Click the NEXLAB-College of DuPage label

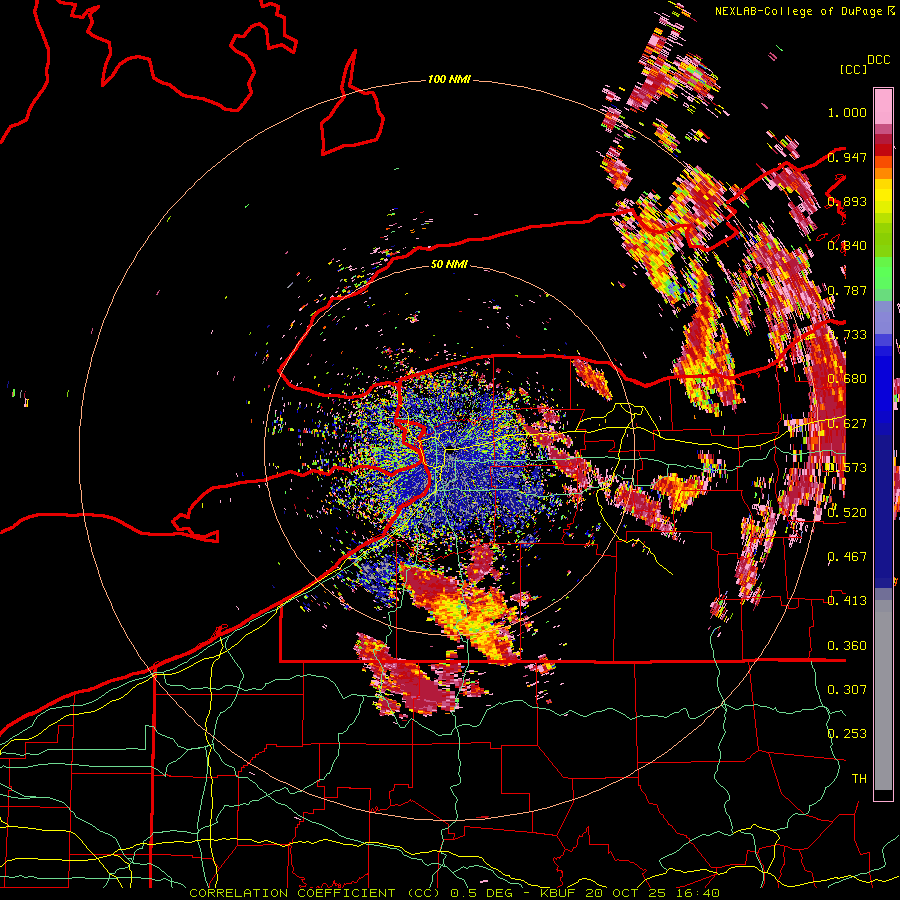point(798,11)
